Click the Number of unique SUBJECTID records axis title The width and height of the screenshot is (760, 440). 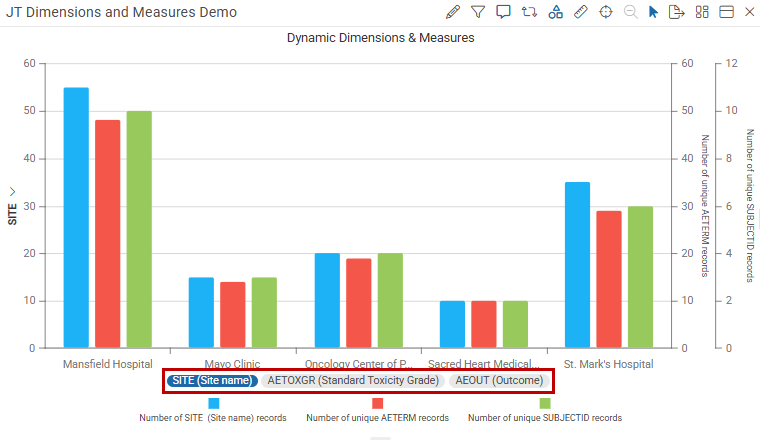coord(750,205)
